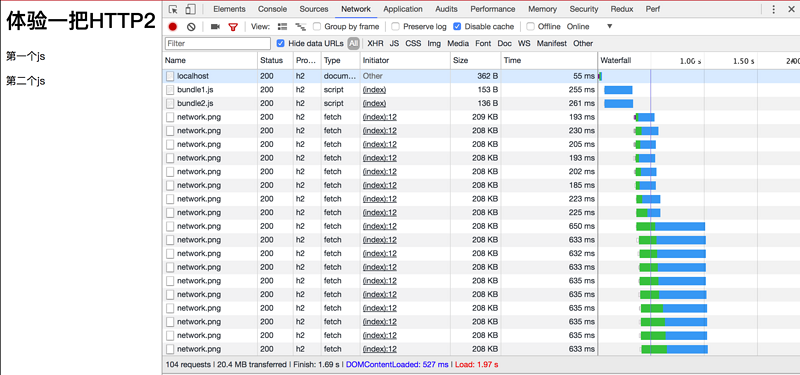Viewport: 800px width, 375px height.
Task: Click into the Filter text field
Action: point(218,43)
